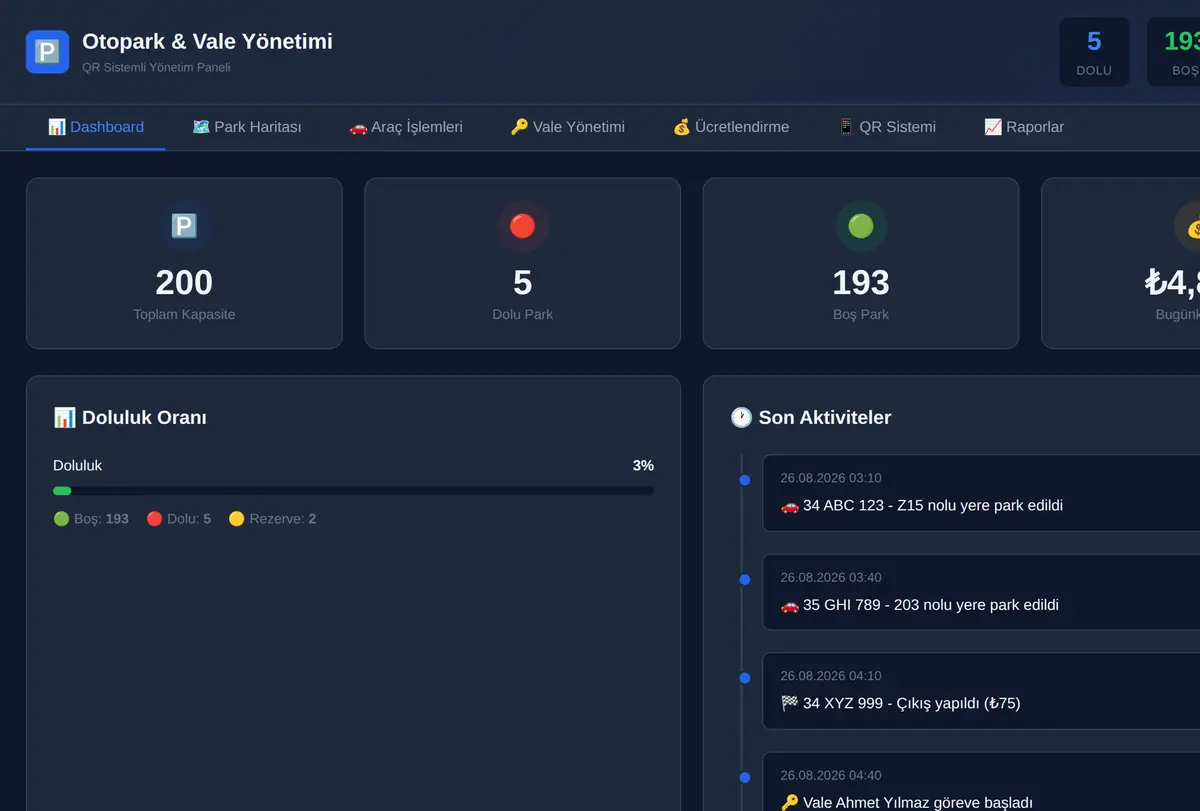Click the blue parking logo icon
Image resolution: width=1200 pixels, height=811 pixels.
point(47,52)
